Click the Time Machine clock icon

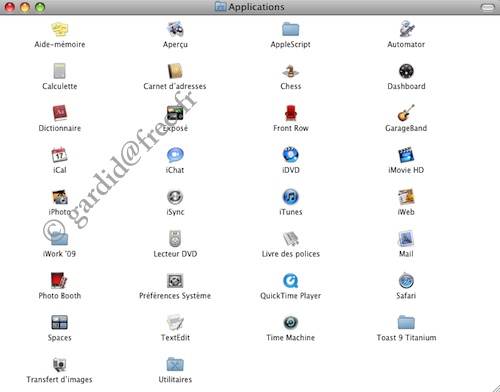pos(291,322)
